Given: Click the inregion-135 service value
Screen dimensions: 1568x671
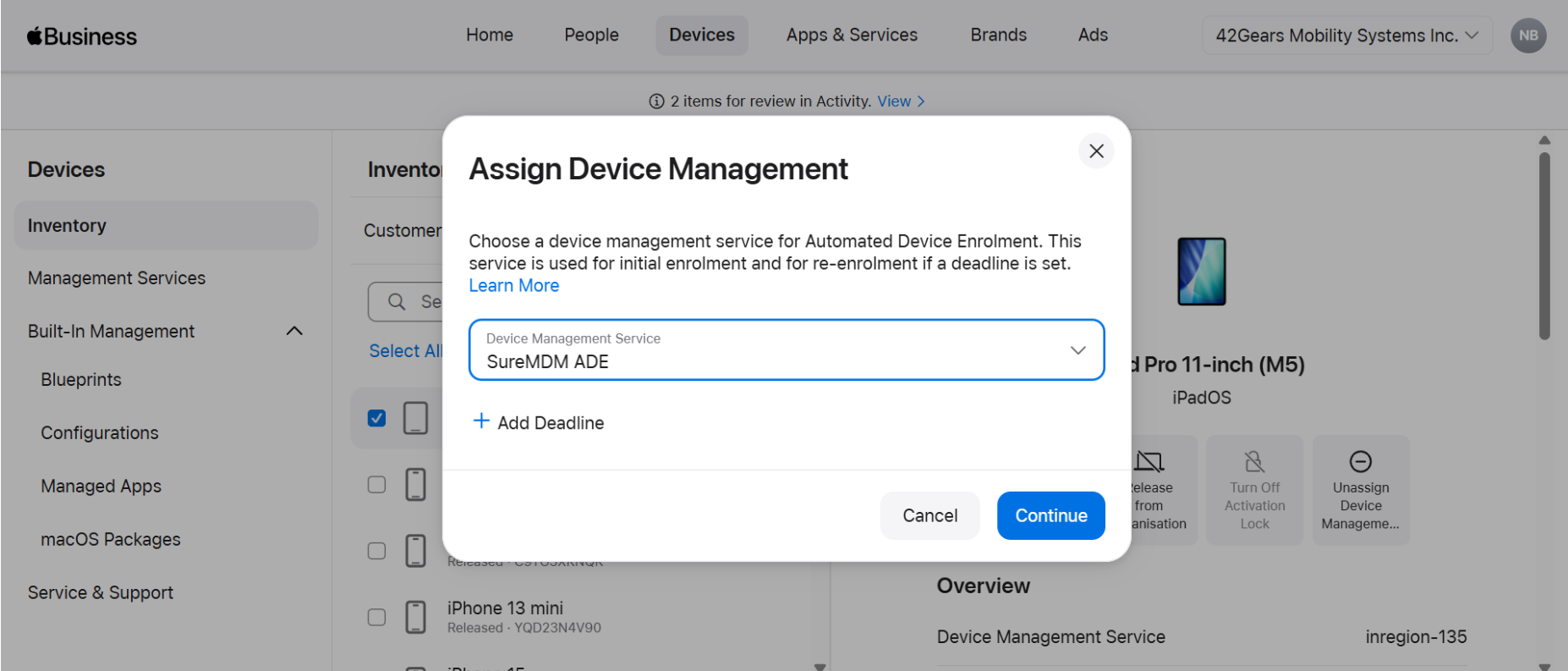Looking at the screenshot, I should pos(1416,637).
